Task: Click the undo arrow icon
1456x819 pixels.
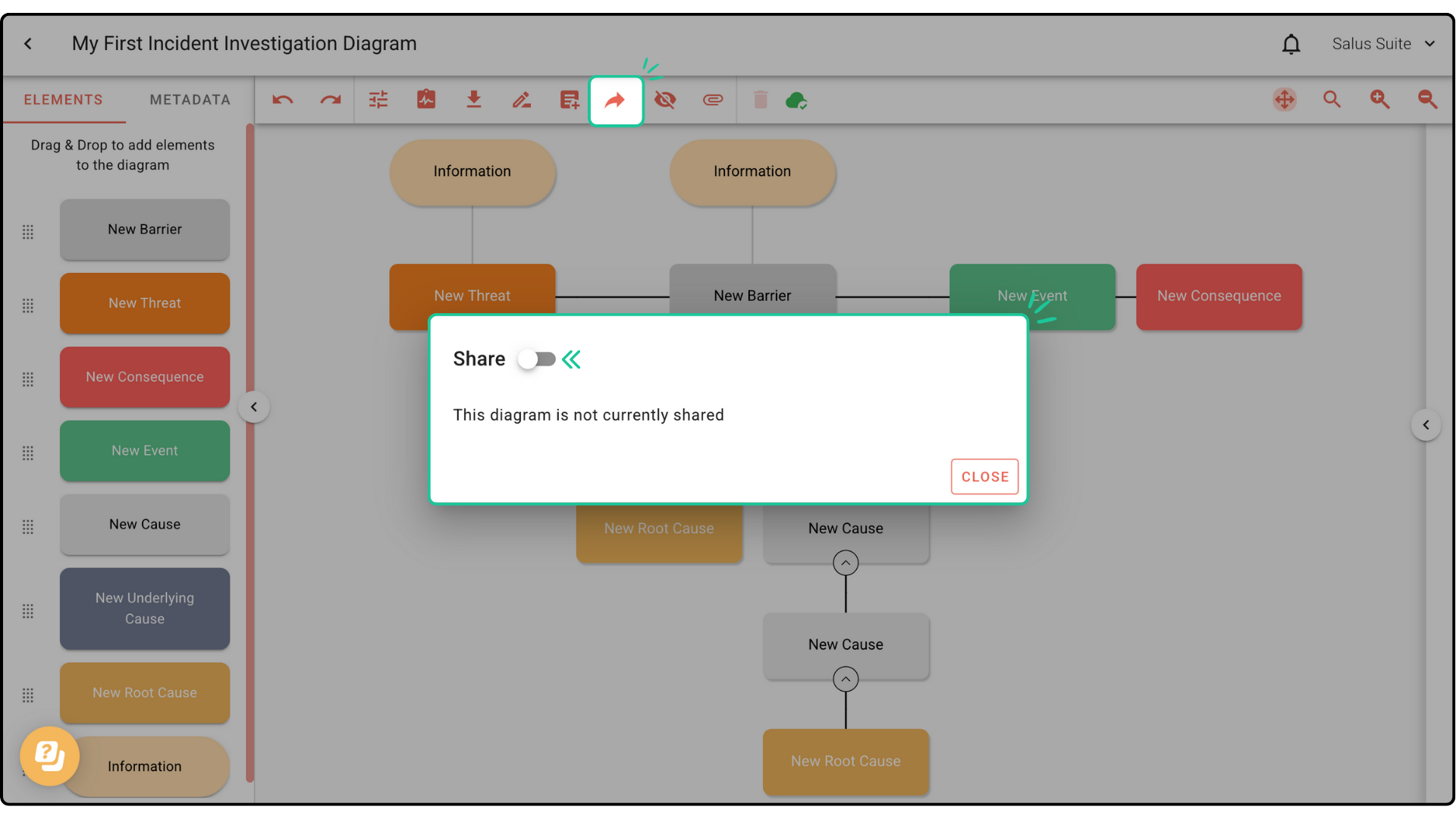Action: click(x=283, y=100)
